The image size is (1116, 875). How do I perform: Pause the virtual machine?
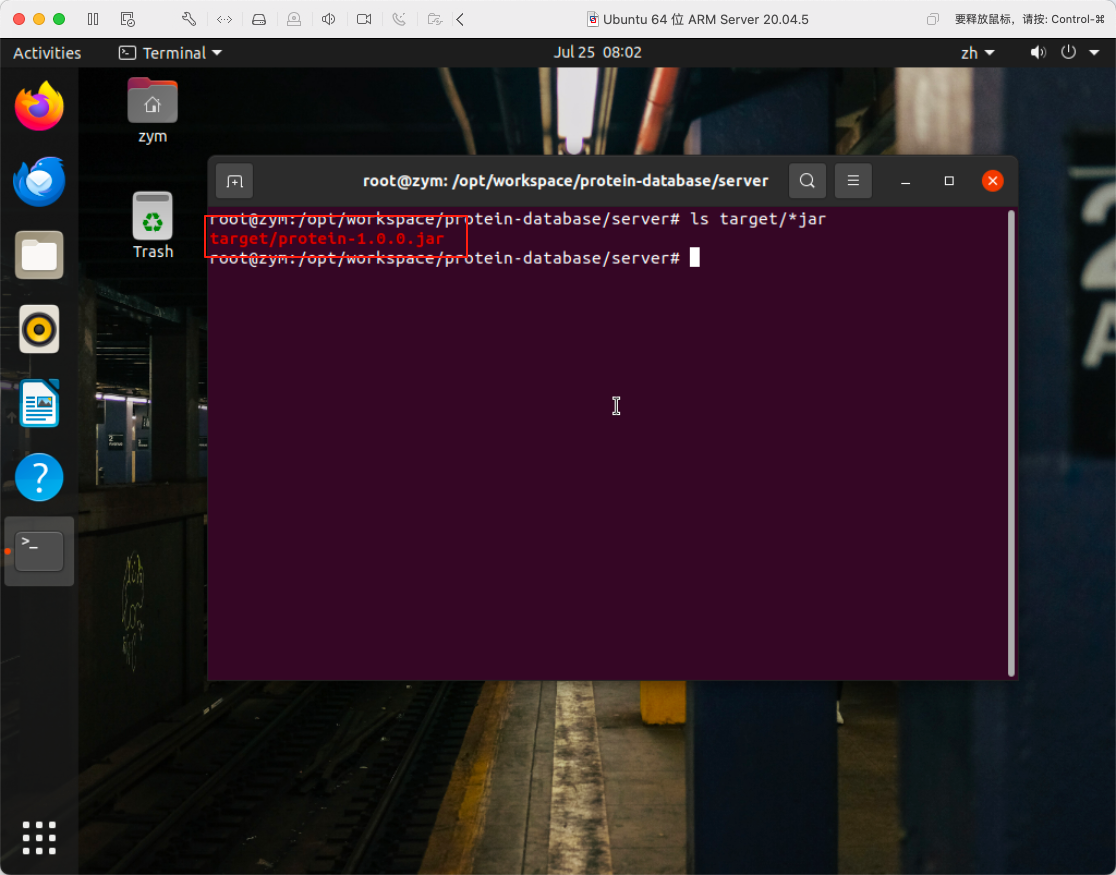91,18
